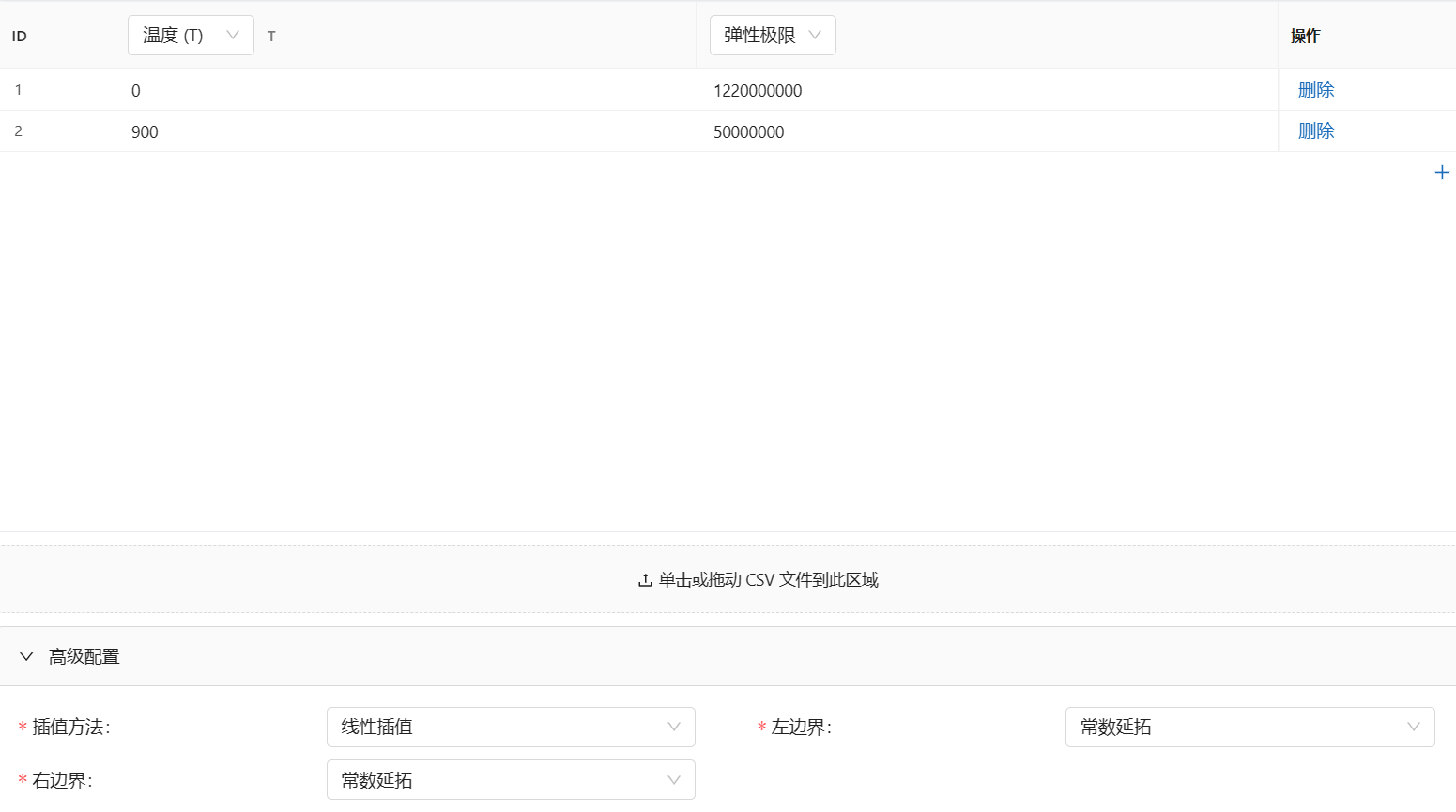Click the 右边界 field label

(x=62, y=780)
